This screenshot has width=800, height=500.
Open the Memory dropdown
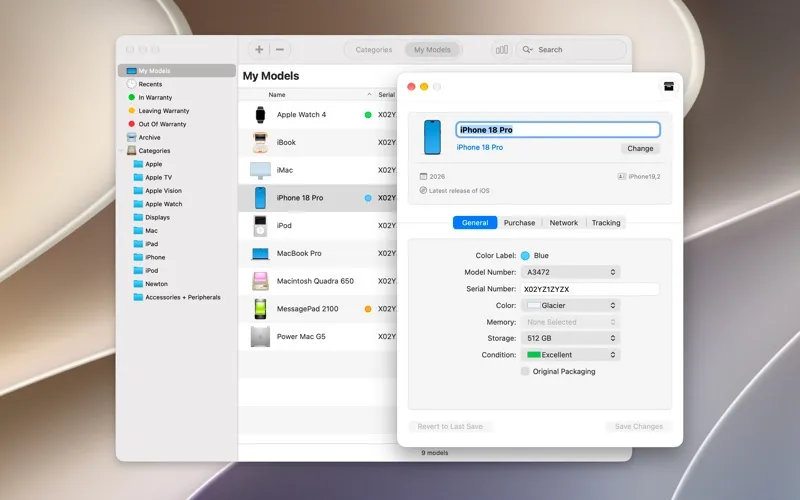(570, 322)
